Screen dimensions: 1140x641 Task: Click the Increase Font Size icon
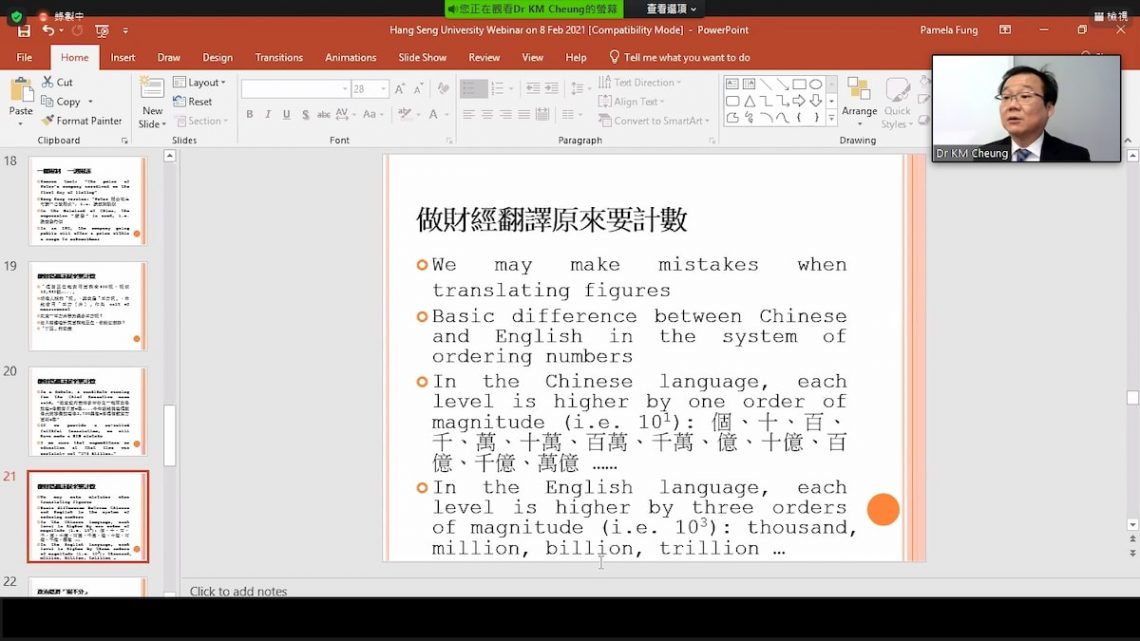(400, 89)
